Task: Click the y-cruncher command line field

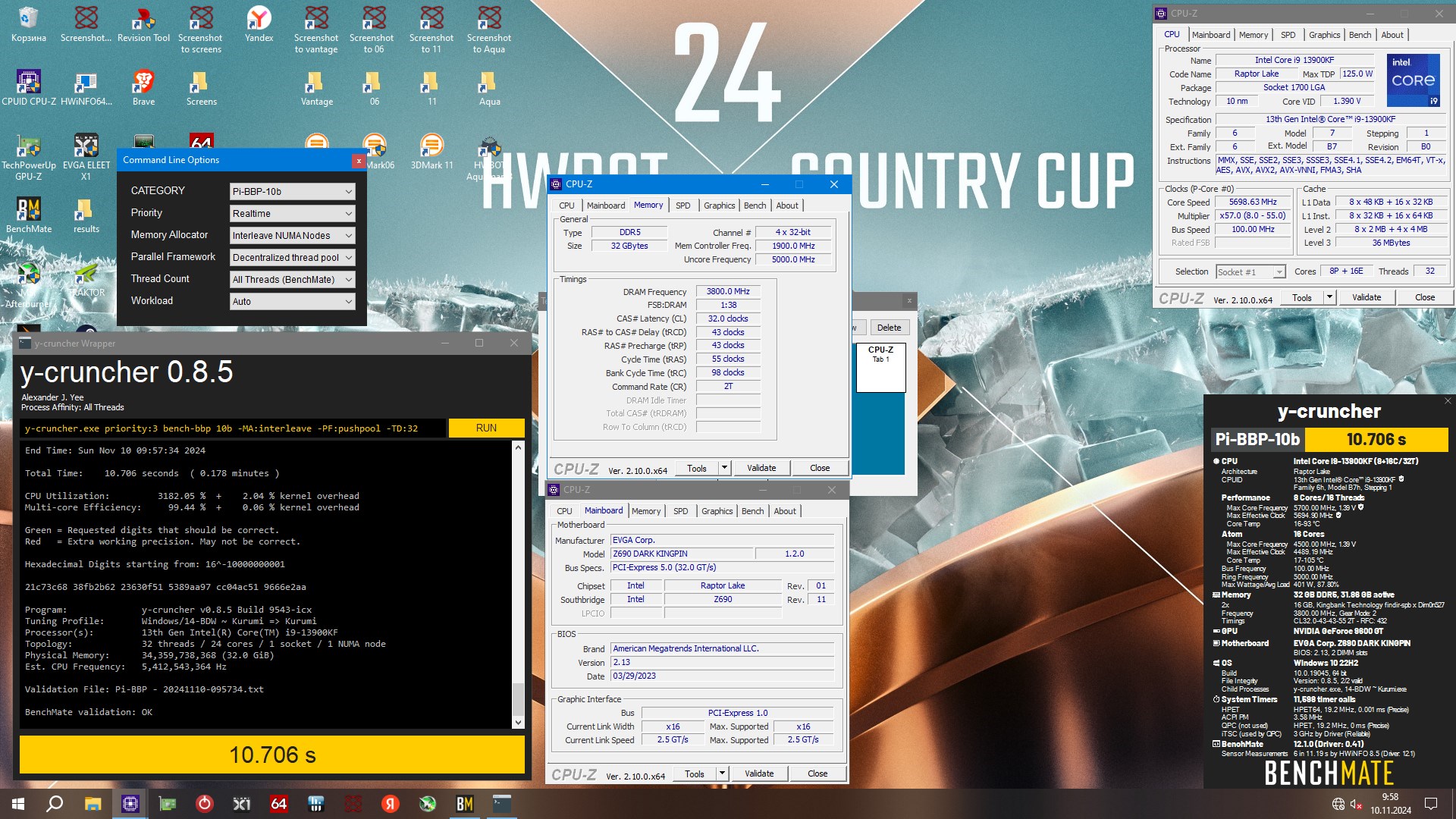Action: (234, 428)
